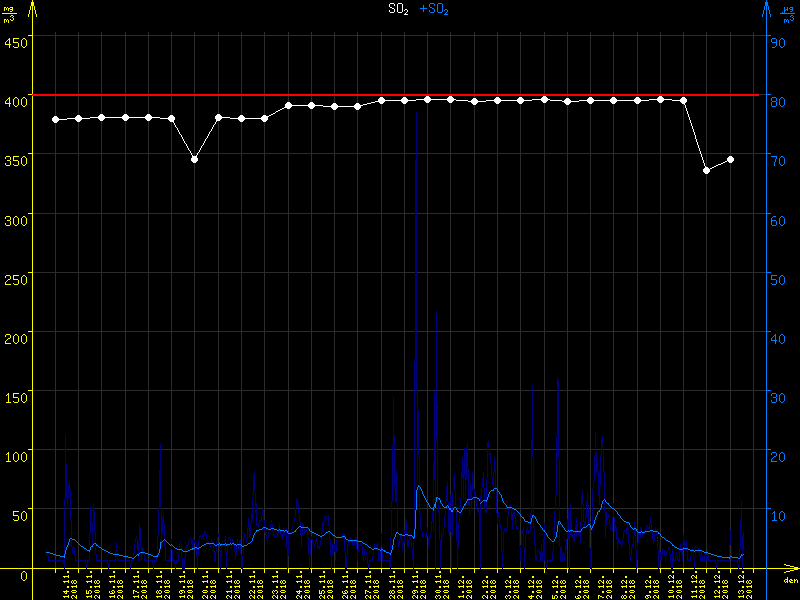Screen dimensions: 800x600
Task: Select the first white data point on the left
Action: coord(55,120)
